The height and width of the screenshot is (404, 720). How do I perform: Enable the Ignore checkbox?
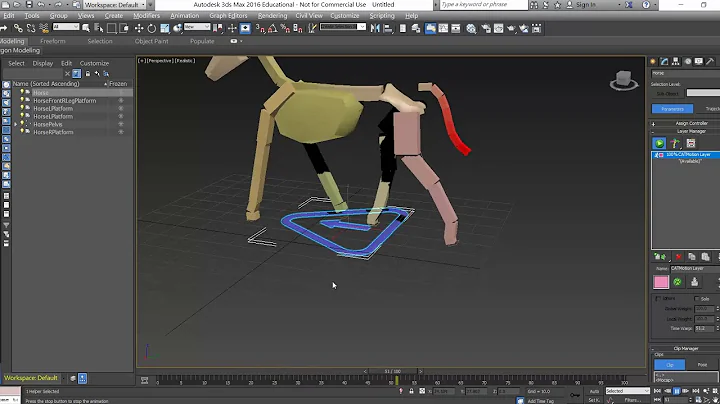click(x=657, y=299)
